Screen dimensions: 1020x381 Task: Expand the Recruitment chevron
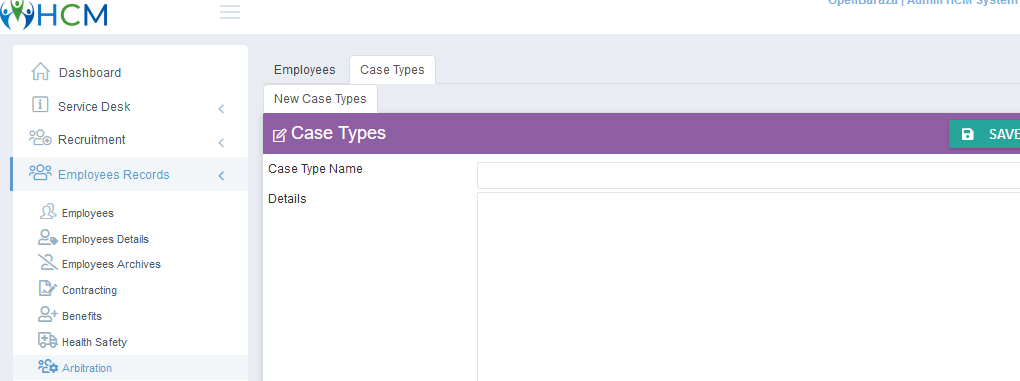point(221,142)
